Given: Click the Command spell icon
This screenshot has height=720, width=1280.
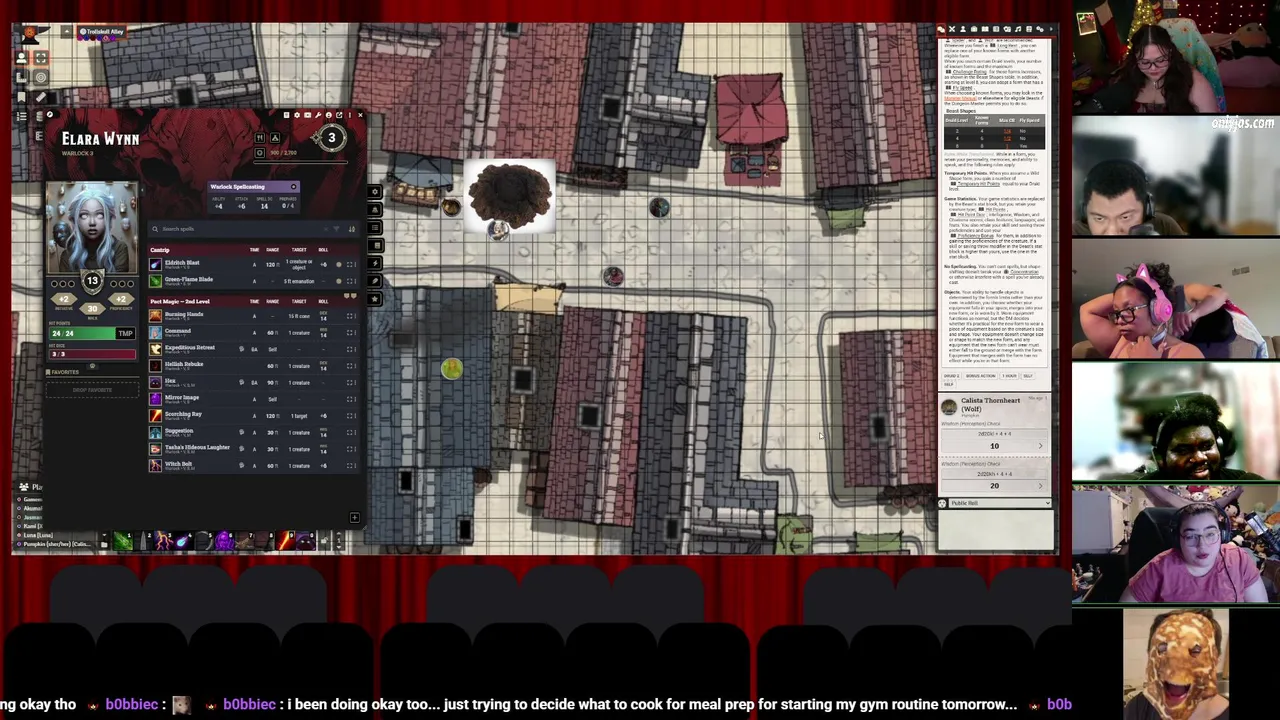Looking at the screenshot, I should [155, 332].
